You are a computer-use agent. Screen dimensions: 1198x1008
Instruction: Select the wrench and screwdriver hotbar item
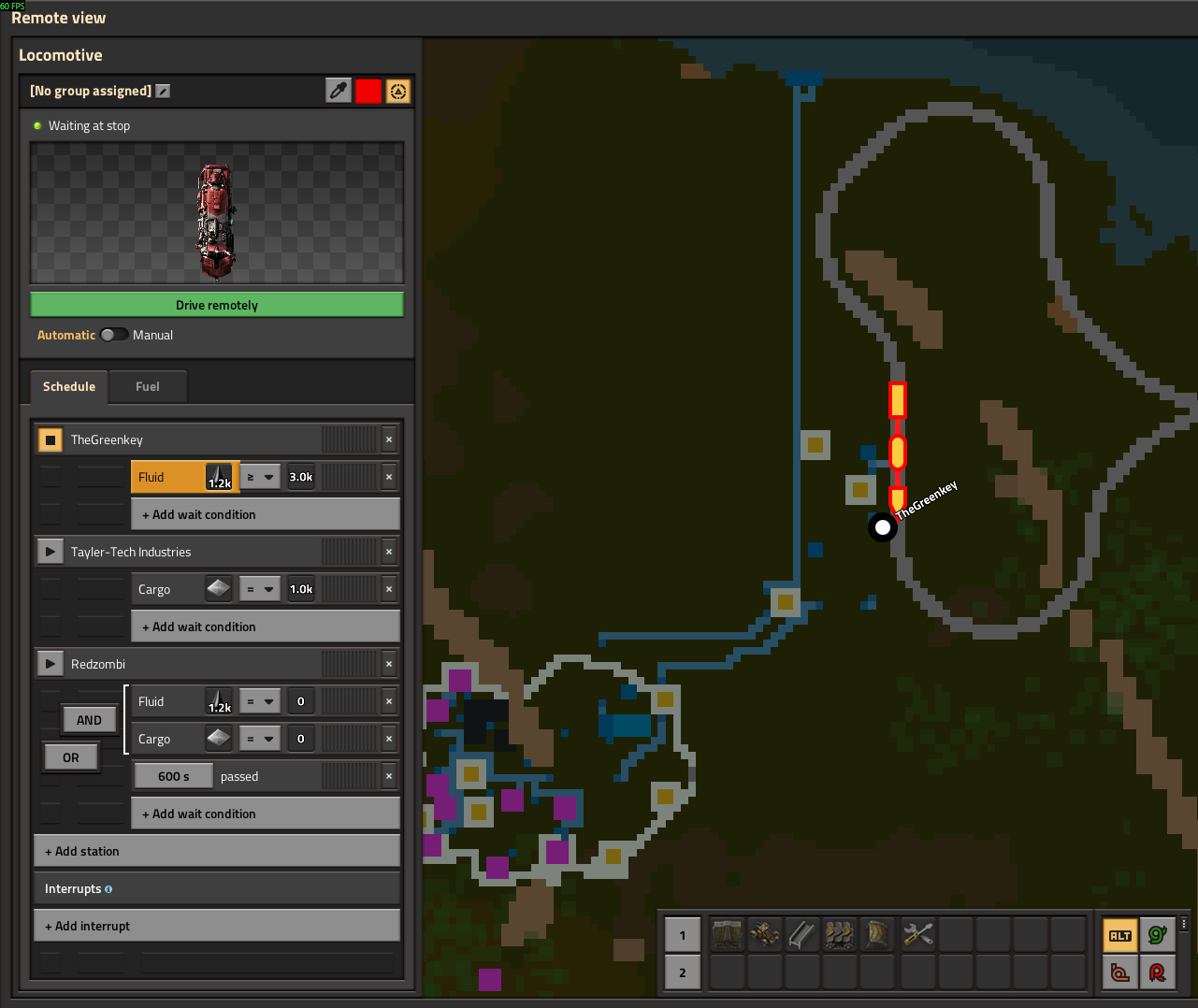tap(917, 934)
